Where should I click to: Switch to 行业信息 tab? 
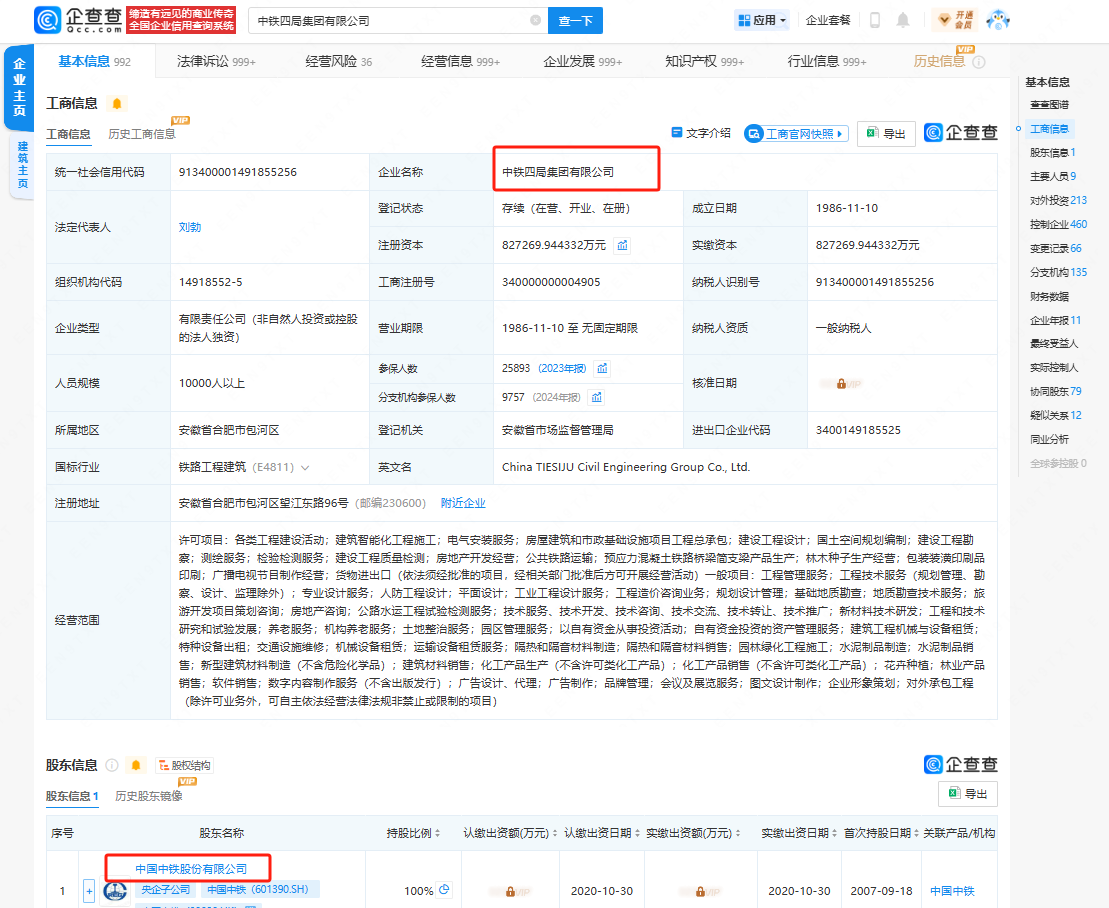point(827,62)
